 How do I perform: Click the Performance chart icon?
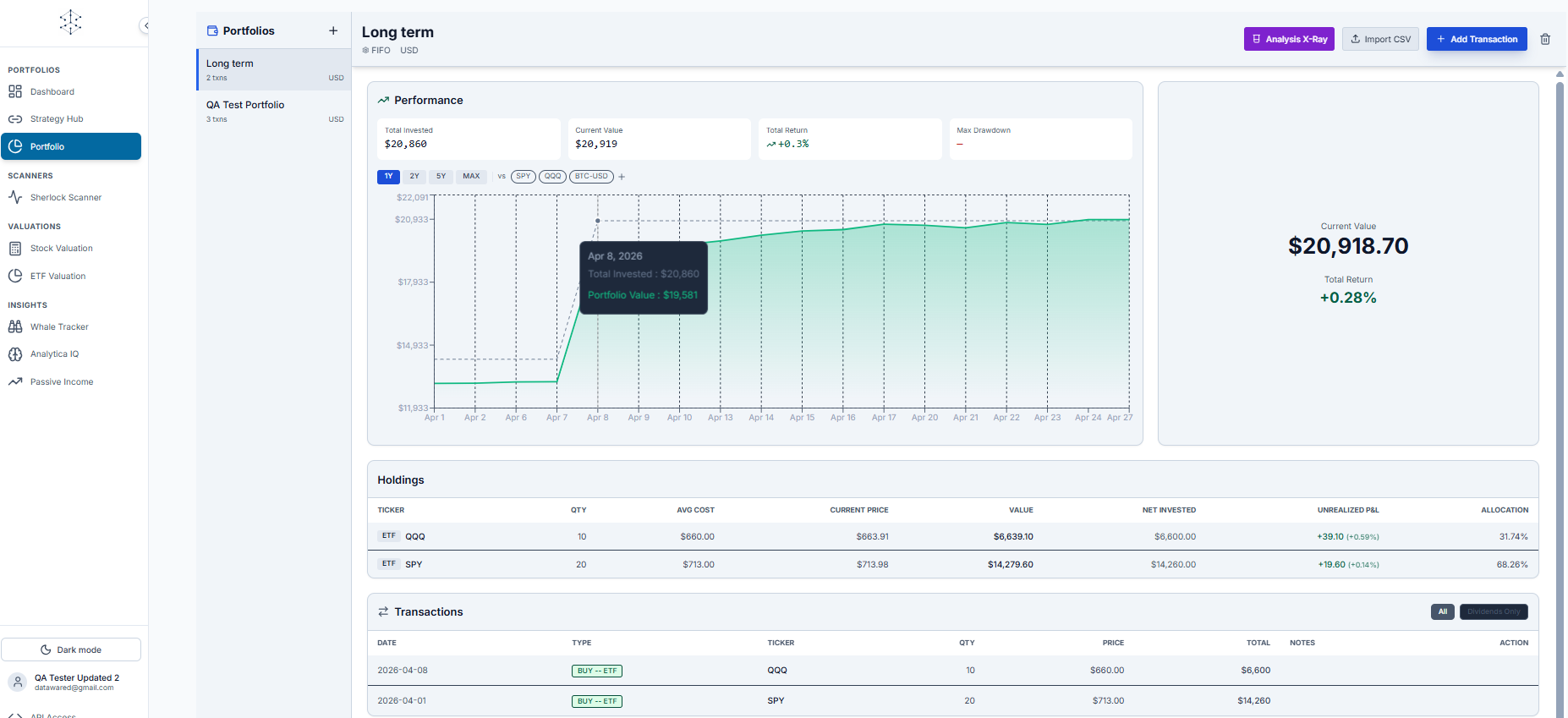click(x=383, y=100)
